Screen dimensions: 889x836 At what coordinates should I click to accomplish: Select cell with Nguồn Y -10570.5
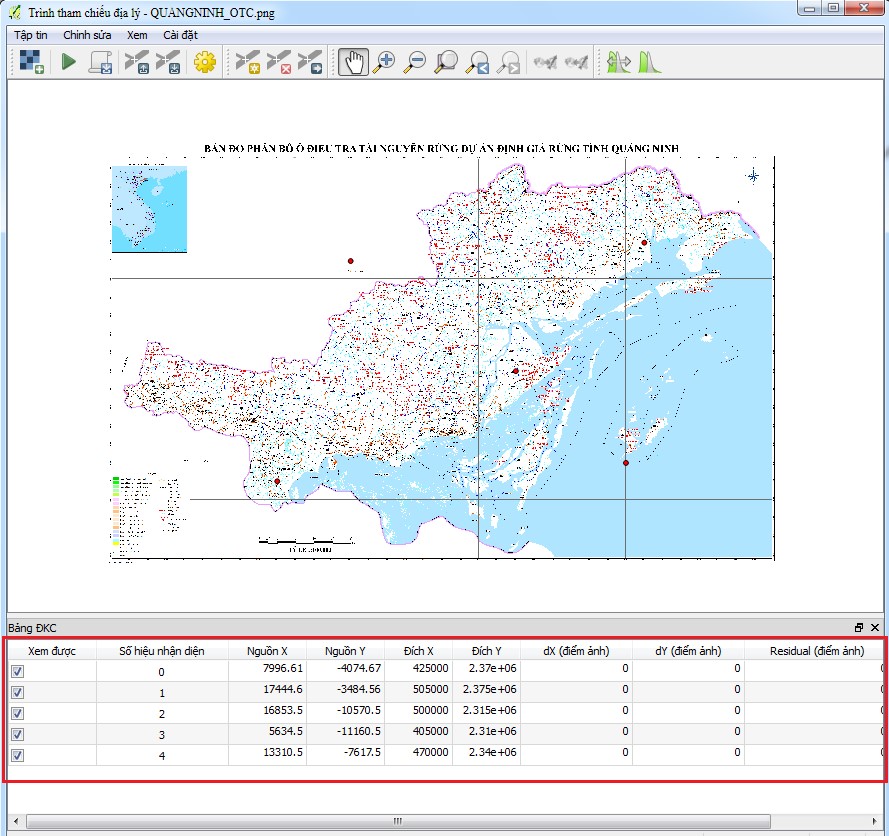click(x=345, y=710)
